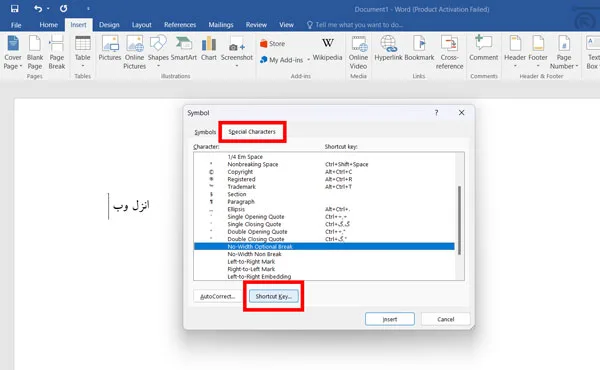The width and height of the screenshot is (600, 370).
Task: Click the Symbol dialog Help question mark
Action: (436, 112)
